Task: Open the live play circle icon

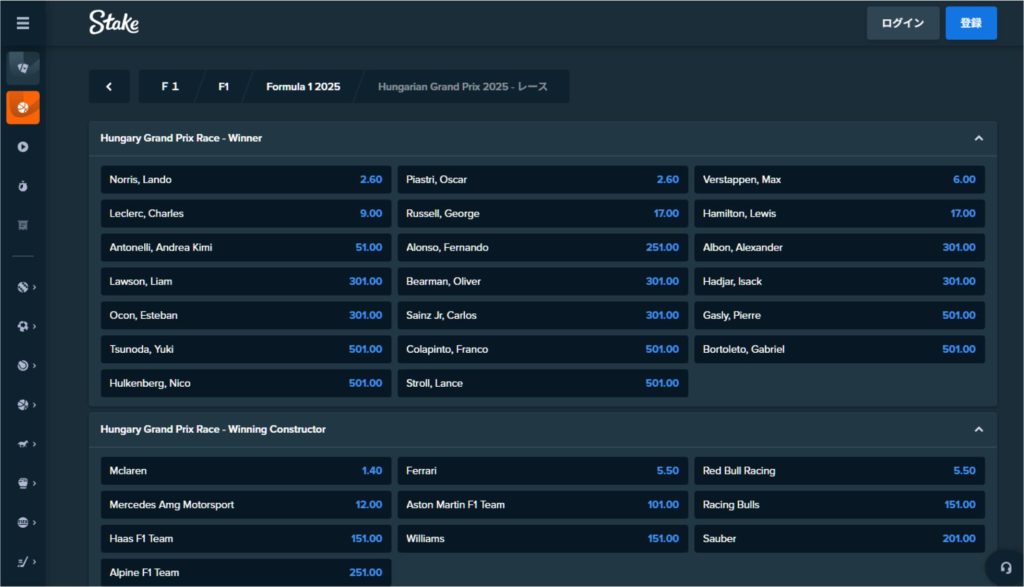Action: pyautogui.click(x=23, y=147)
